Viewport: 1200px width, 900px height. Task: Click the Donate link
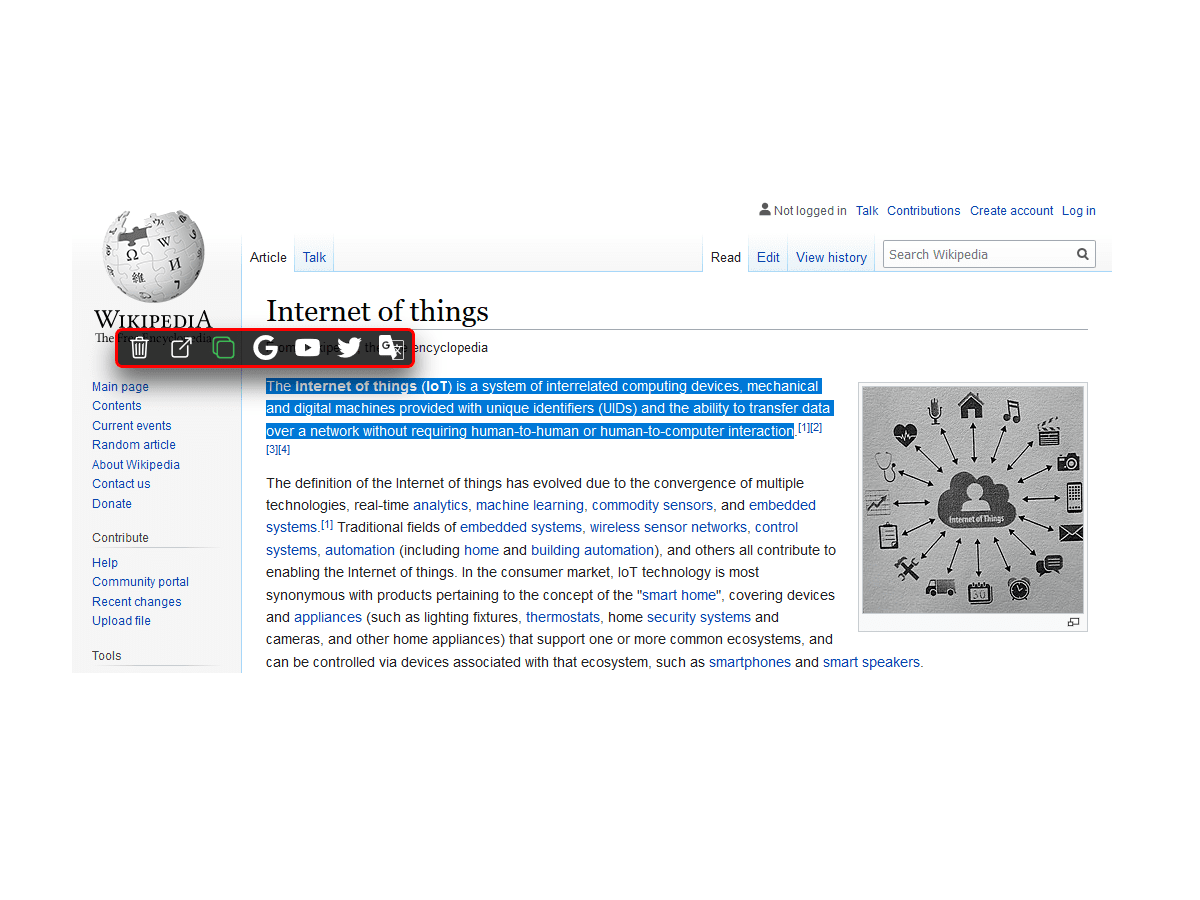112,504
